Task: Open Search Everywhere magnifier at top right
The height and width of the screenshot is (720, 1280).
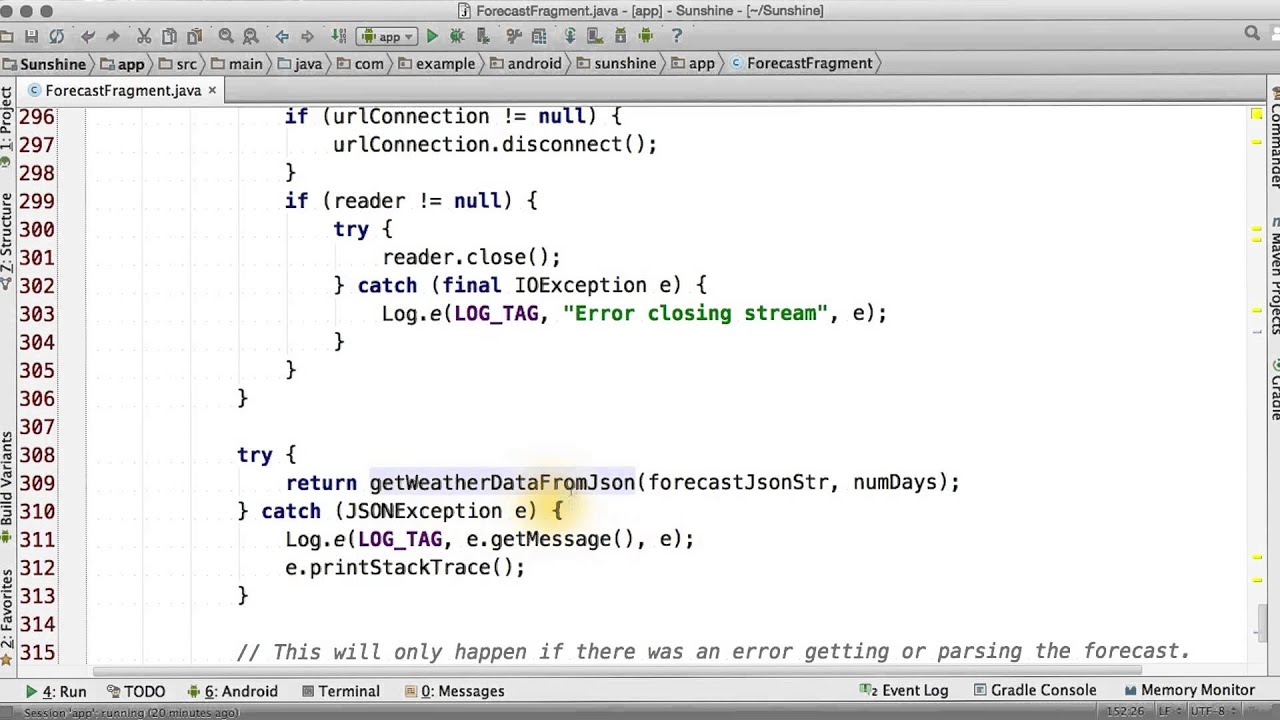Action: point(1252,34)
